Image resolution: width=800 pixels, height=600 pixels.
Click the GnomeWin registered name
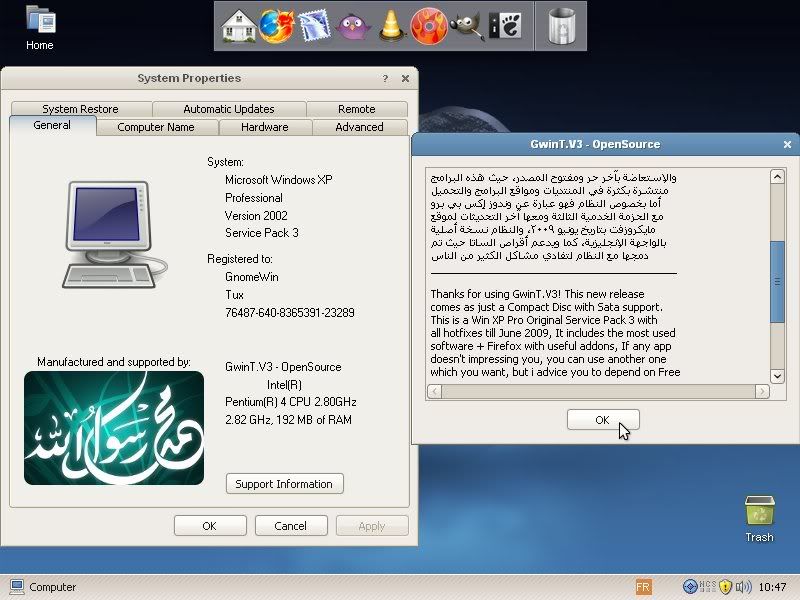coord(252,277)
